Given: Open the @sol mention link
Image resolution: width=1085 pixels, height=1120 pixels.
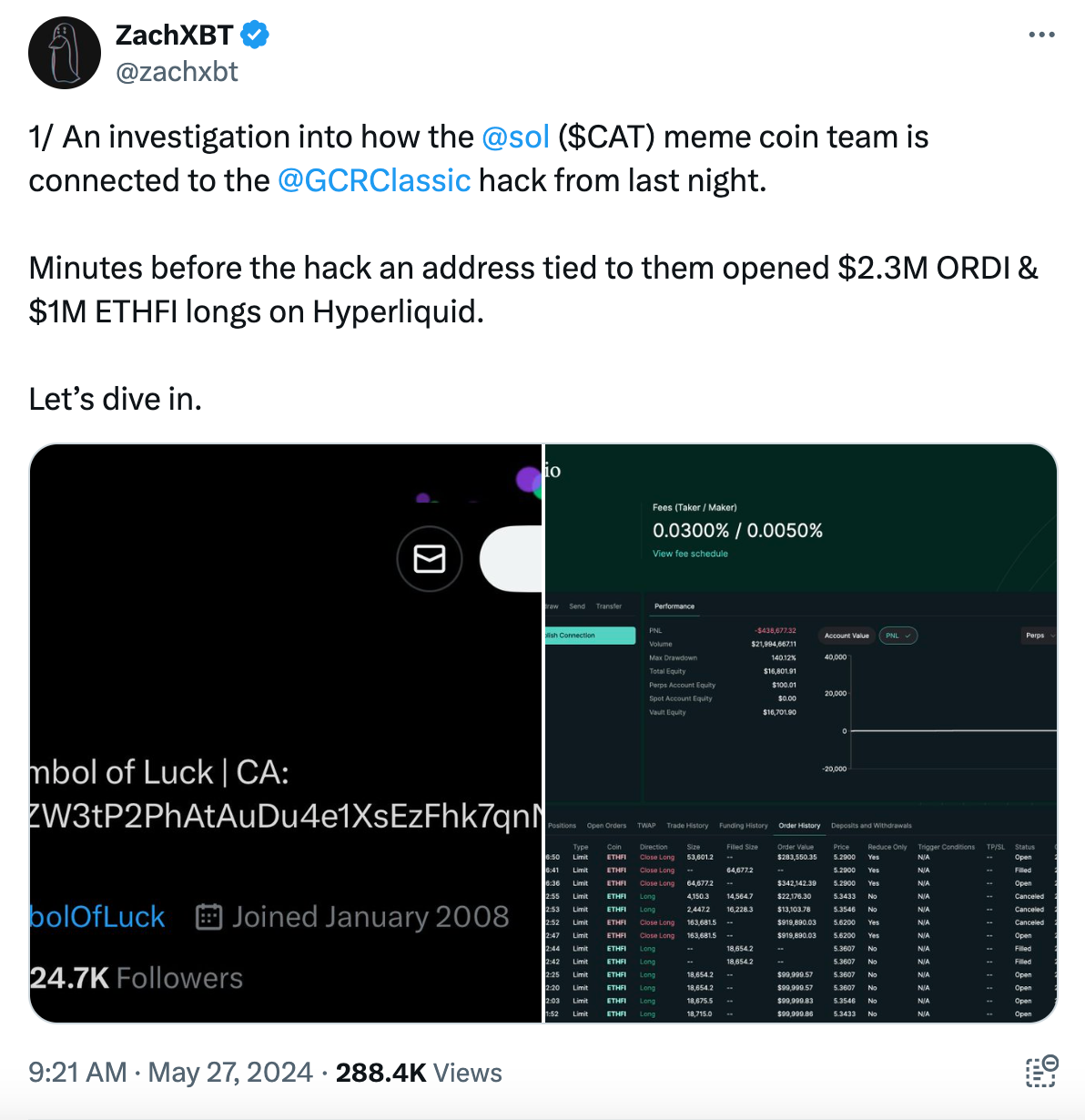Looking at the screenshot, I should [515, 137].
